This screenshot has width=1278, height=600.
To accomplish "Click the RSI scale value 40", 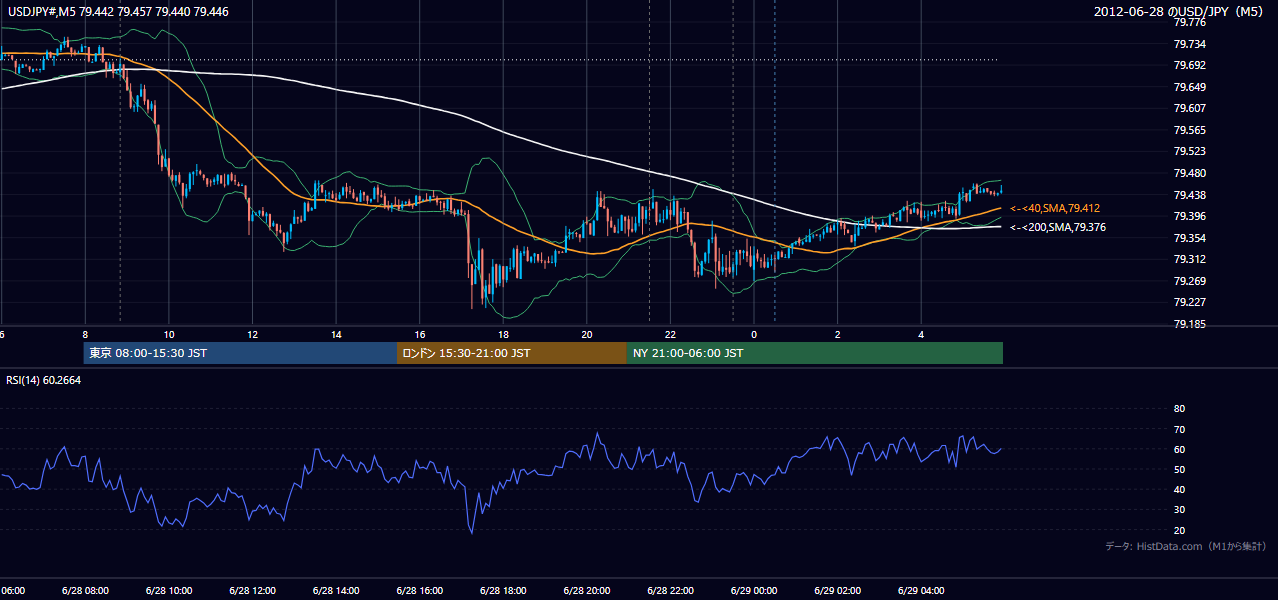I will 1179,490.
